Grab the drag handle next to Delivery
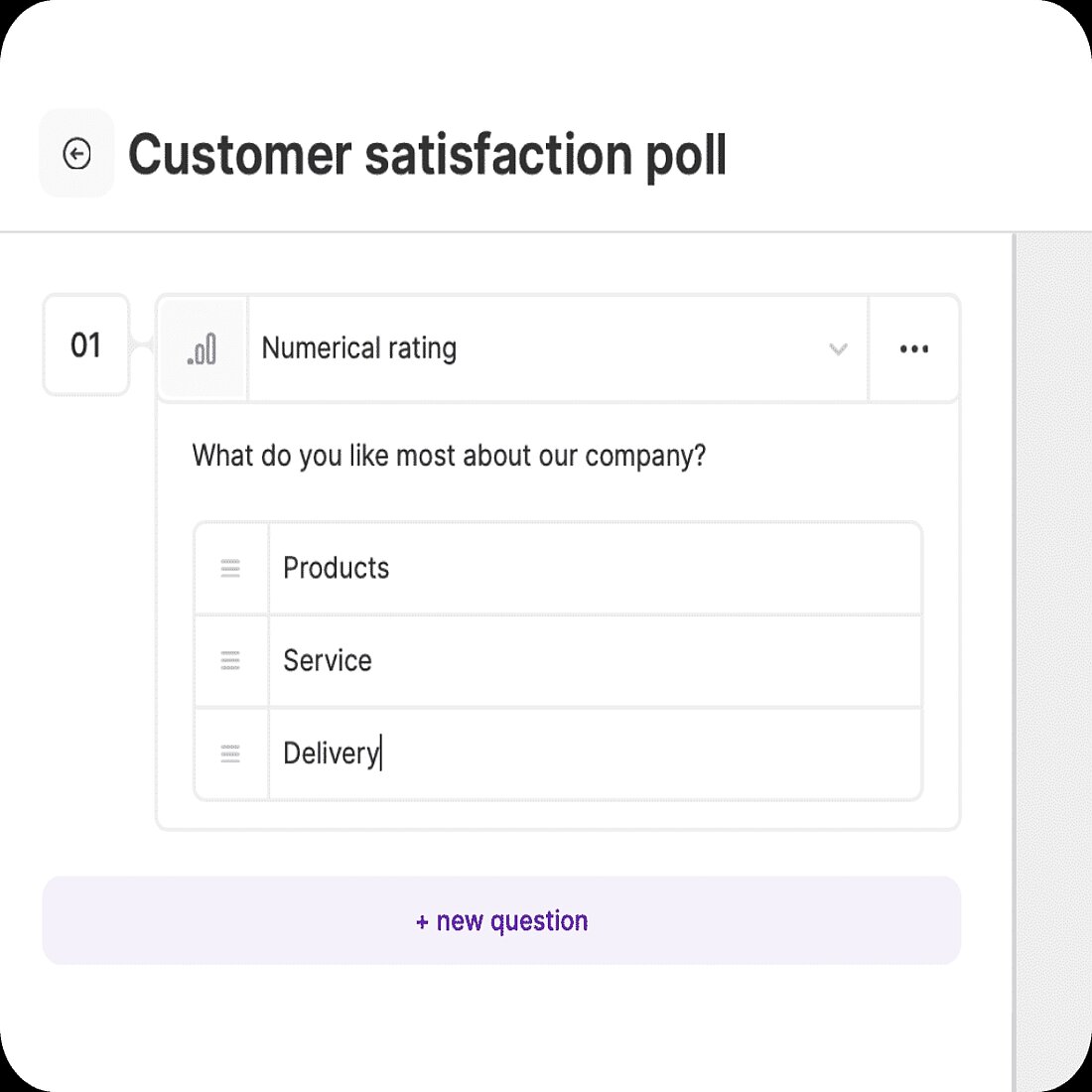The width and height of the screenshot is (1092, 1092). click(230, 753)
